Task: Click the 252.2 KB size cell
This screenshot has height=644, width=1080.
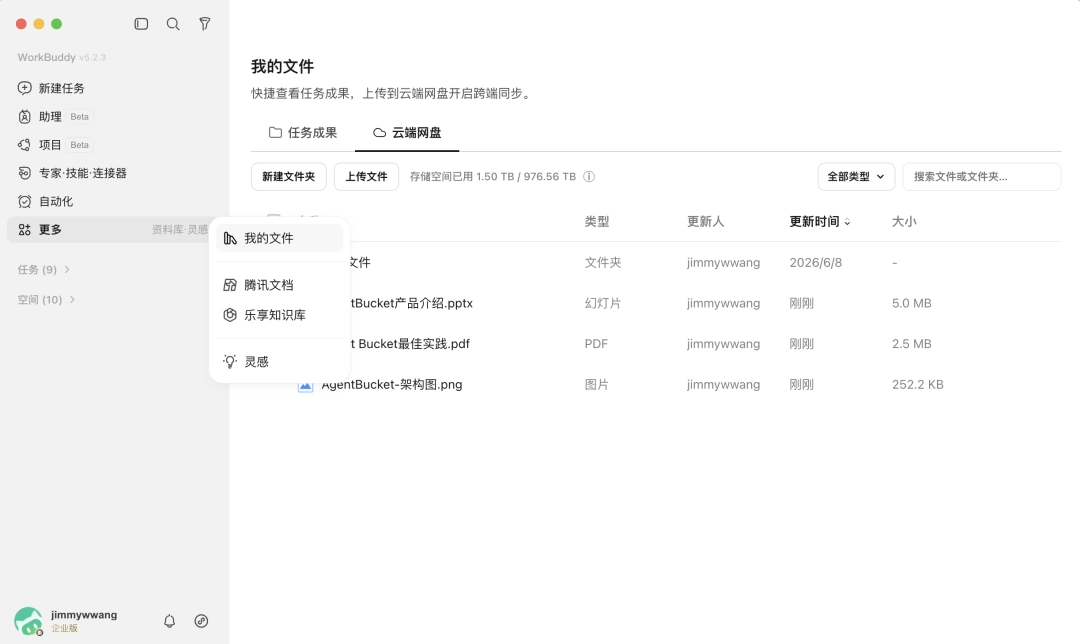Action: (917, 385)
